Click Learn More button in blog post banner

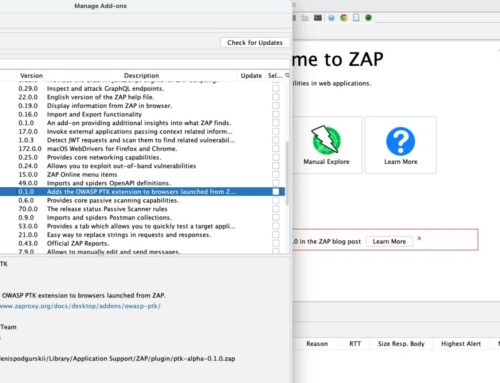point(389,241)
